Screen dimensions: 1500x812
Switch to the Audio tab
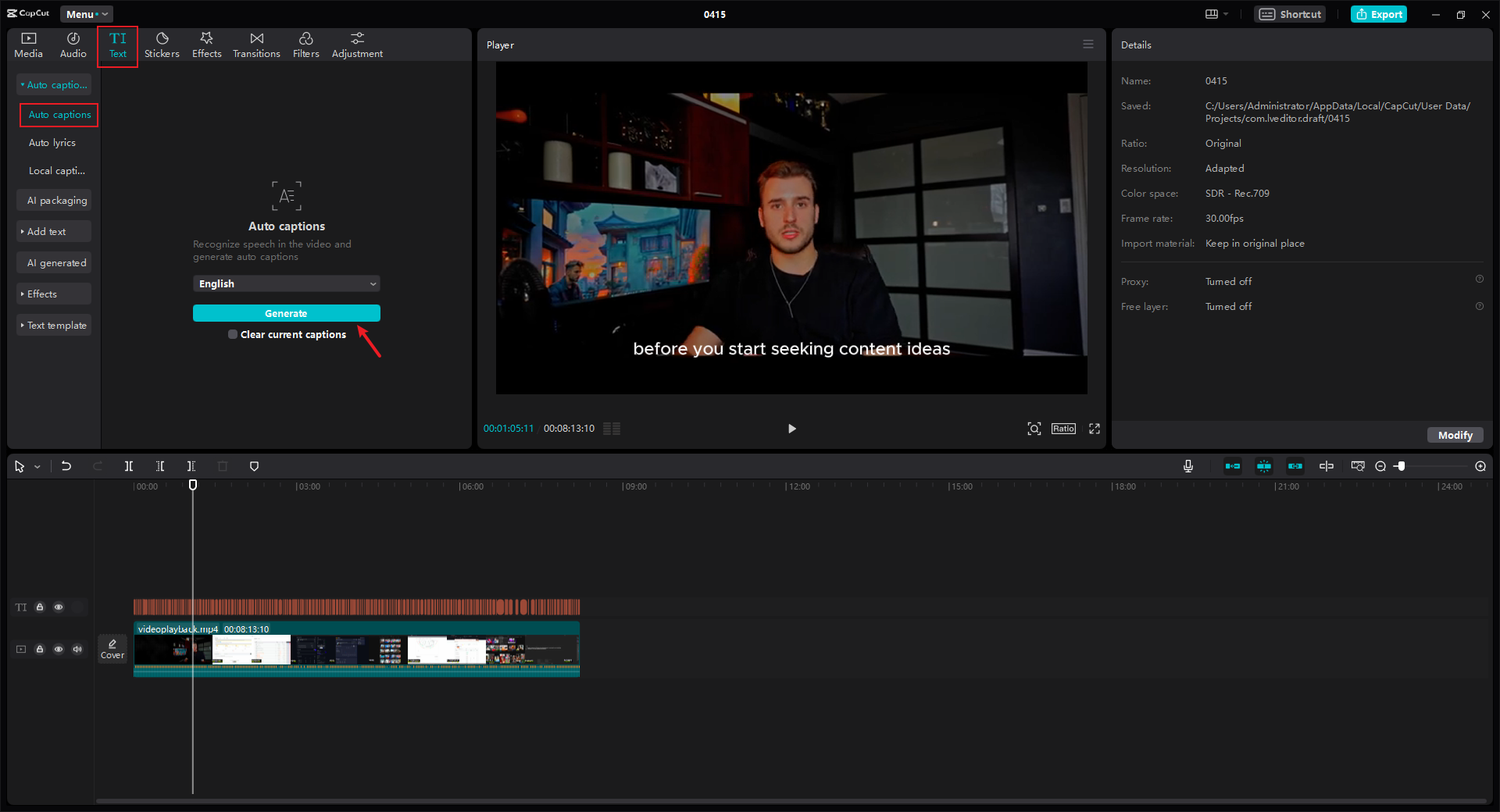73,45
